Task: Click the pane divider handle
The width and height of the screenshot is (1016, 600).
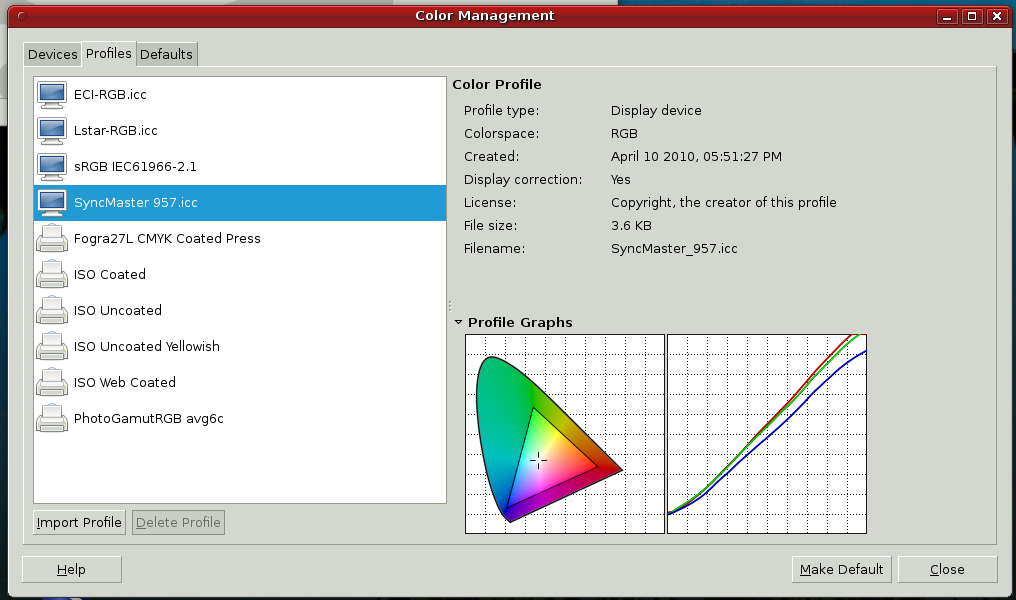Action: [450, 306]
